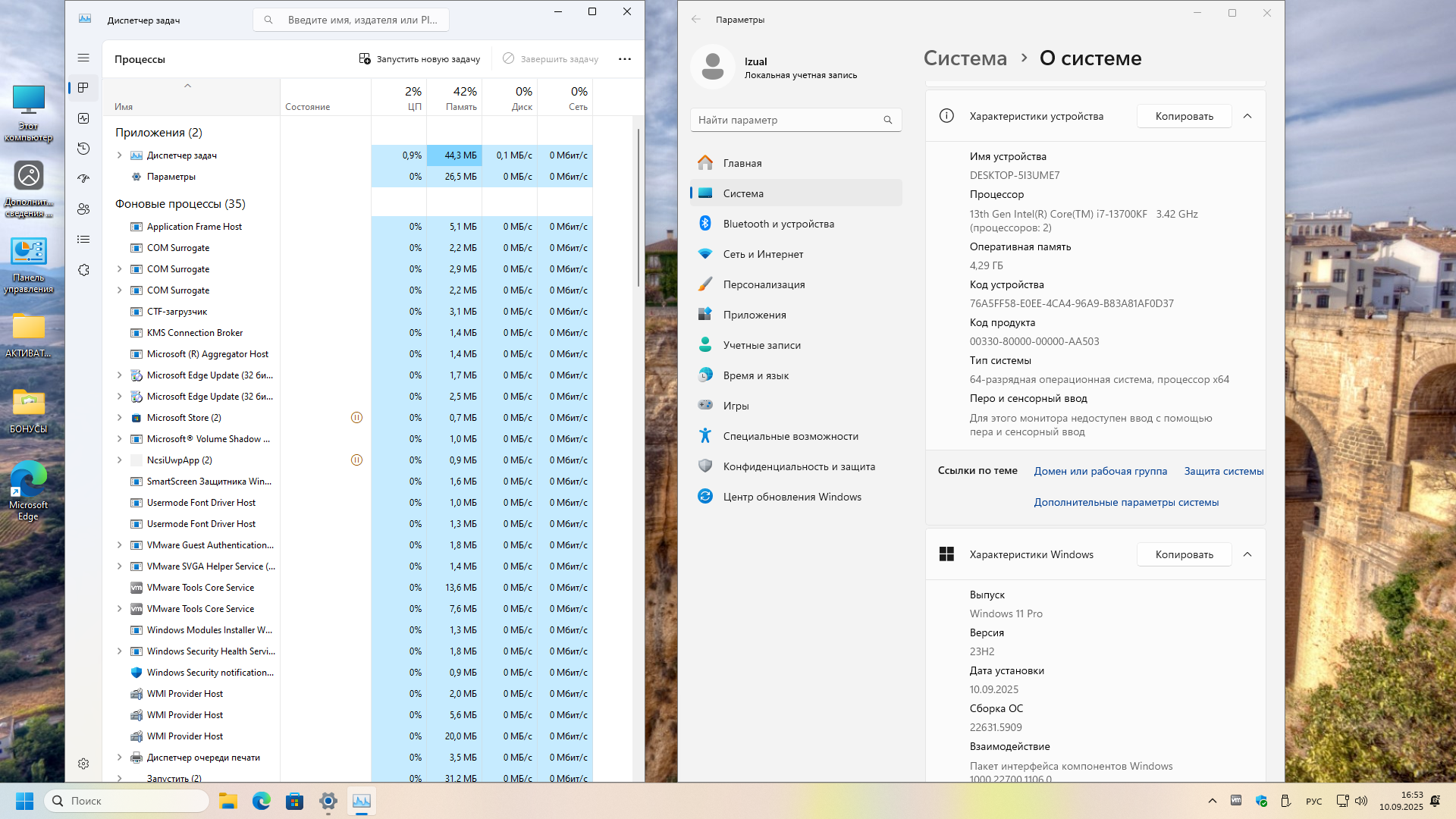Open Конфиденциальность и защита settings
The image size is (1456, 819).
coord(795,466)
